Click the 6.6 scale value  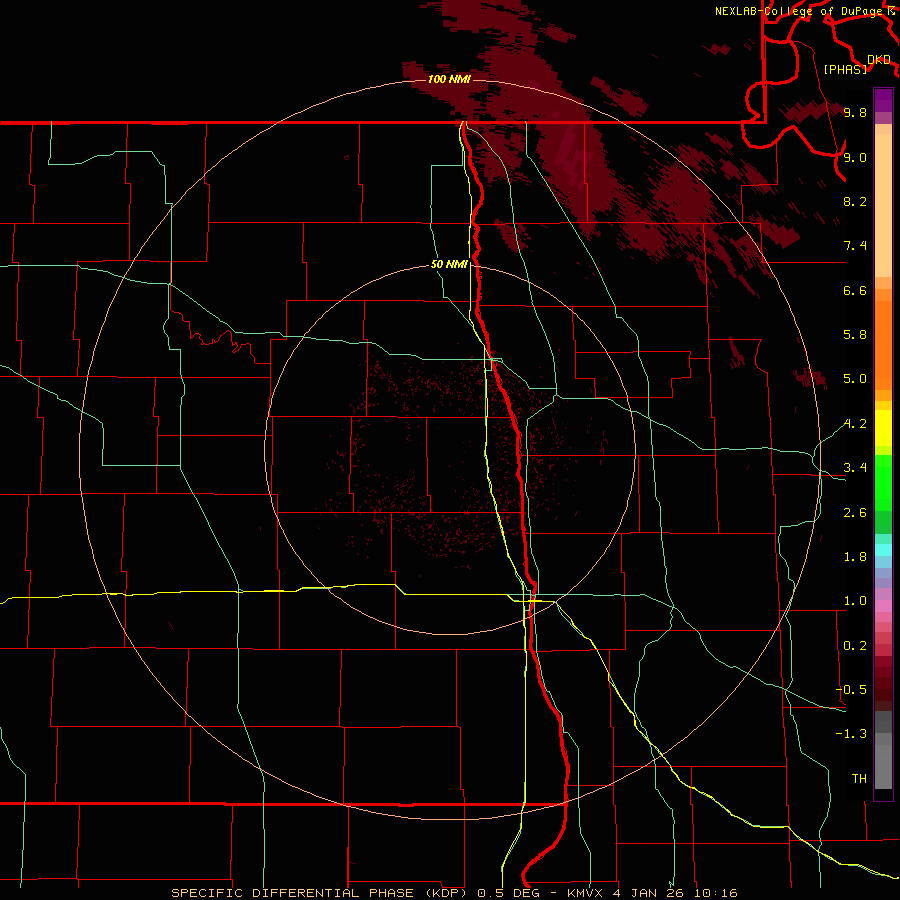[855, 290]
